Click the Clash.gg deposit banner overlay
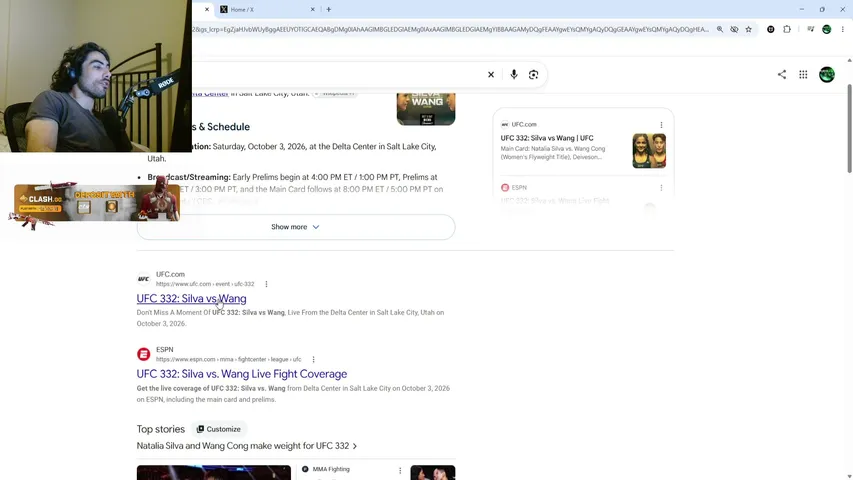 97,203
